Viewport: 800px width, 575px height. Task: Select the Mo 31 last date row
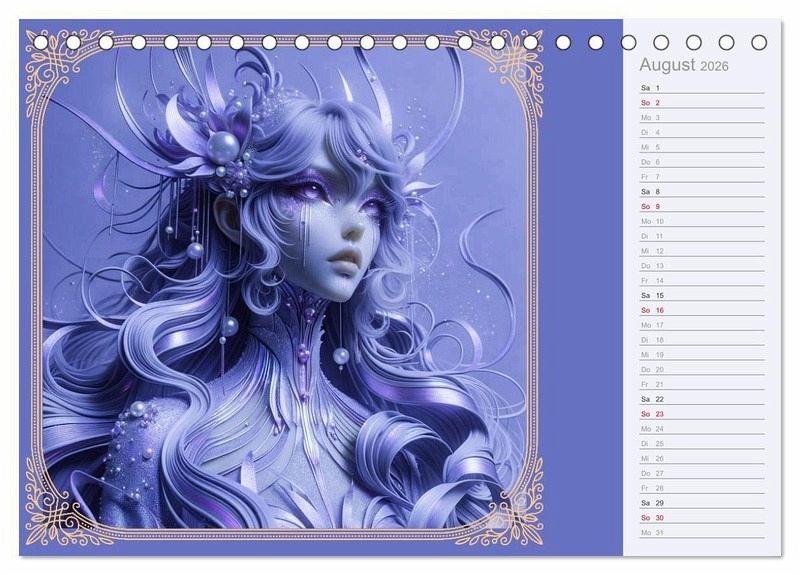point(700,532)
